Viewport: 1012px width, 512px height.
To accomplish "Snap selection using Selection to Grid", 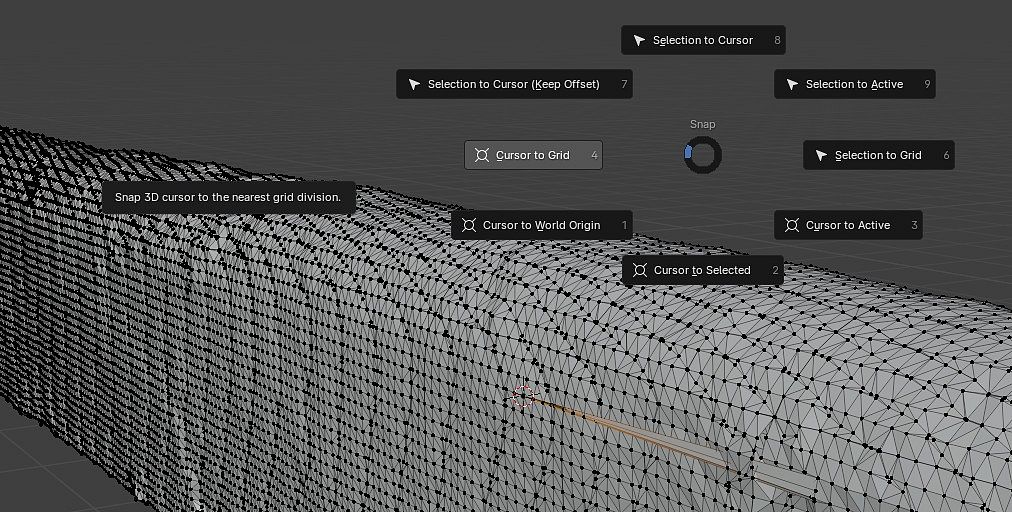I will (x=878, y=156).
